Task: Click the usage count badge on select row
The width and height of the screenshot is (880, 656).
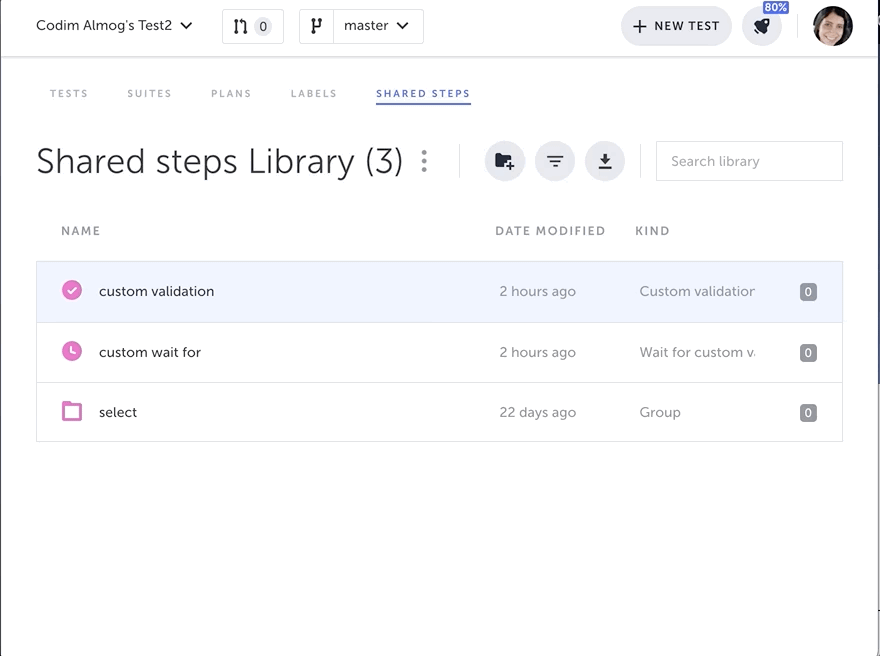Action: coord(808,413)
